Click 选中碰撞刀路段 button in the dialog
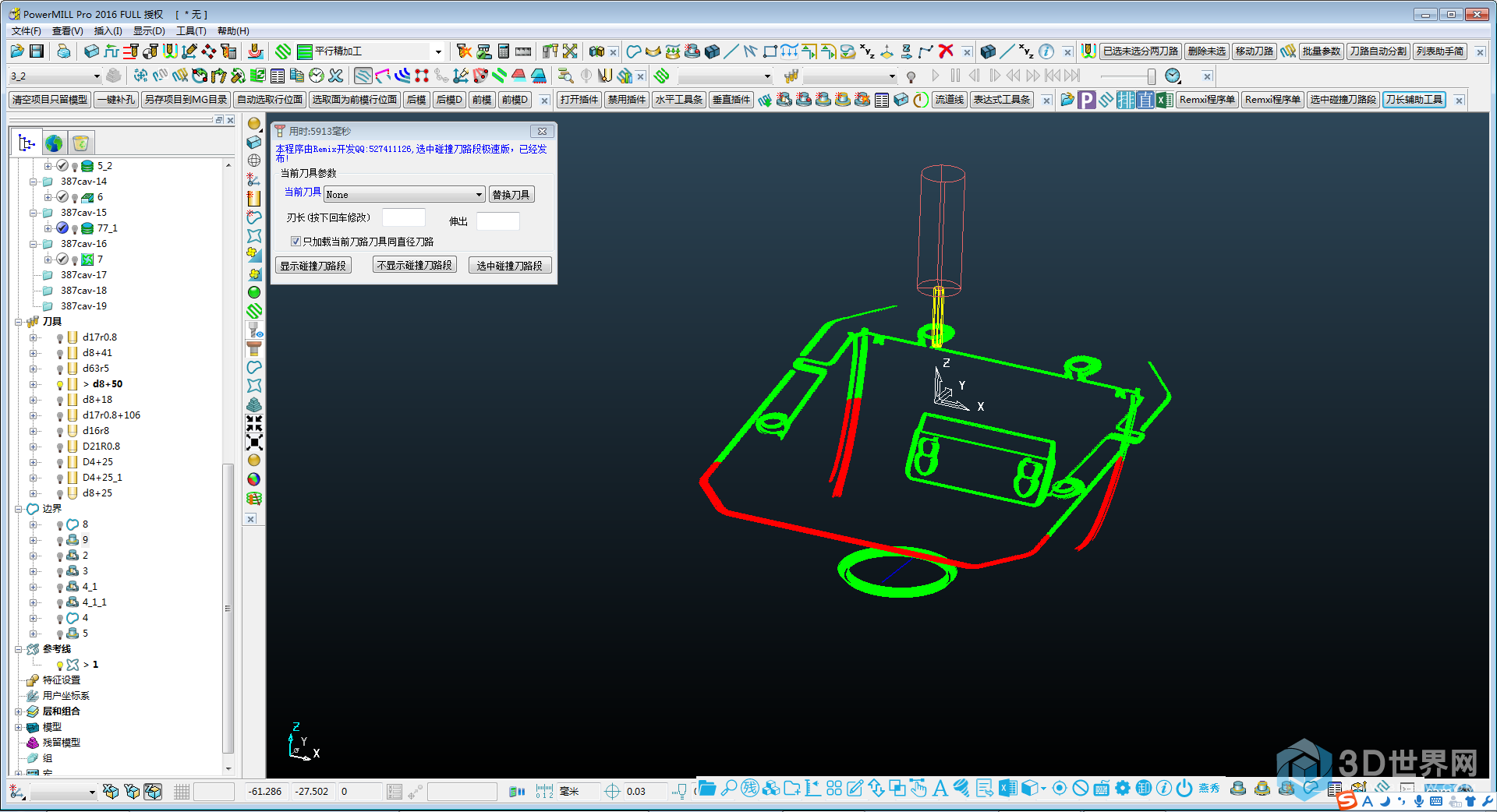1497x812 pixels. pyautogui.click(x=510, y=266)
